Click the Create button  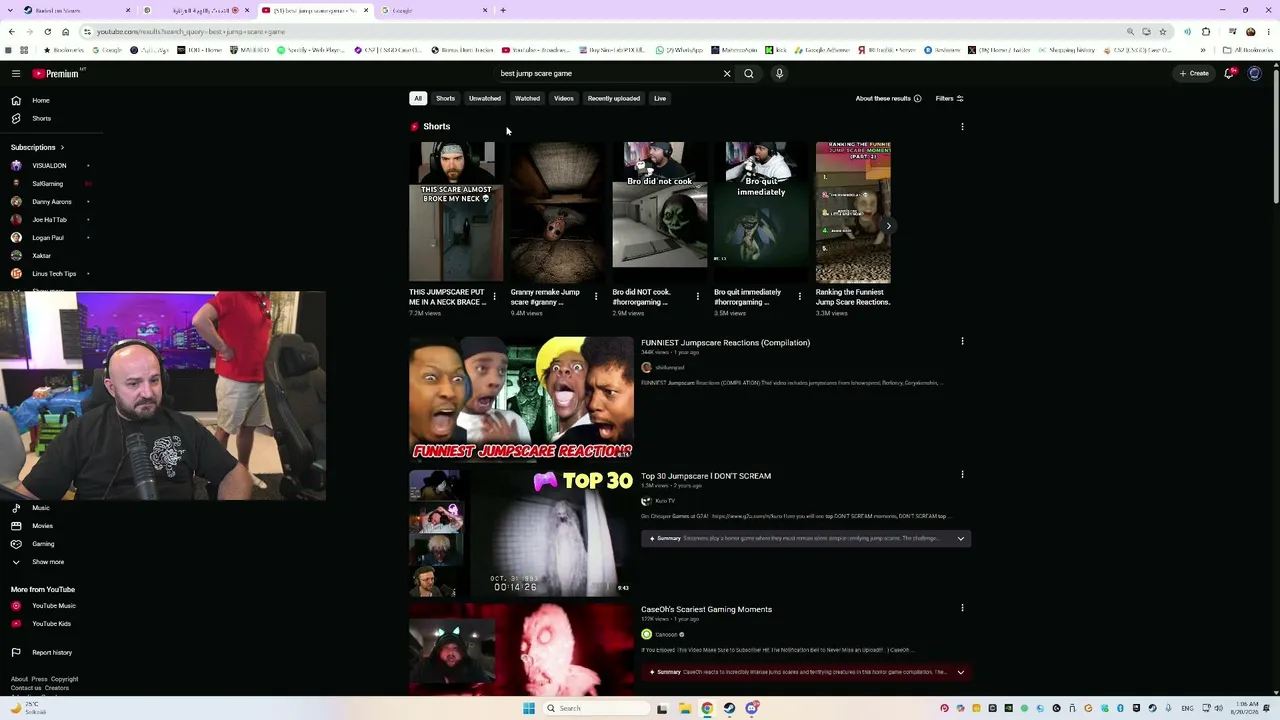click(x=1194, y=73)
